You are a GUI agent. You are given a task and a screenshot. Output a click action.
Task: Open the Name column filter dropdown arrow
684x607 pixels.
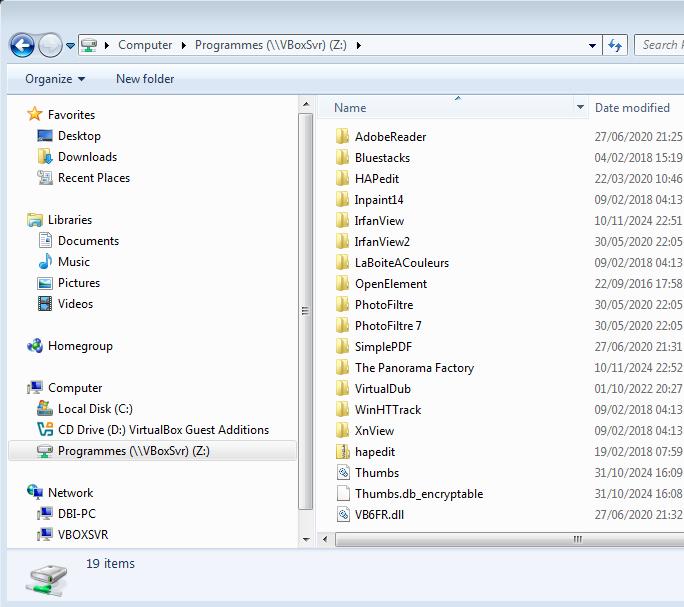[x=580, y=108]
